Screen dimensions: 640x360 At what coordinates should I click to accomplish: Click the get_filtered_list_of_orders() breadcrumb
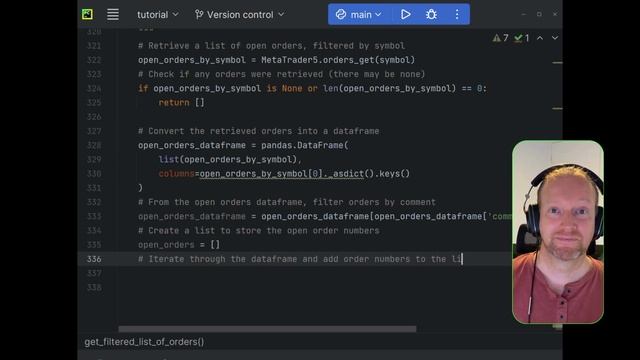point(144,342)
